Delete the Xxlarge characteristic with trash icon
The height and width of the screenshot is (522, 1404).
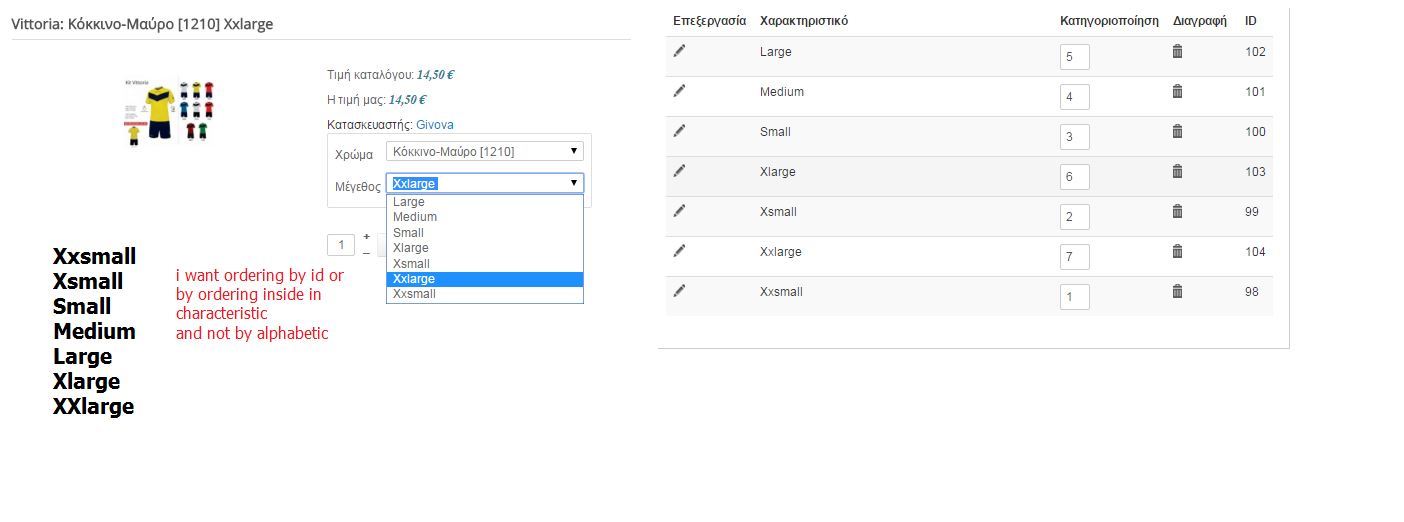[x=1177, y=251]
